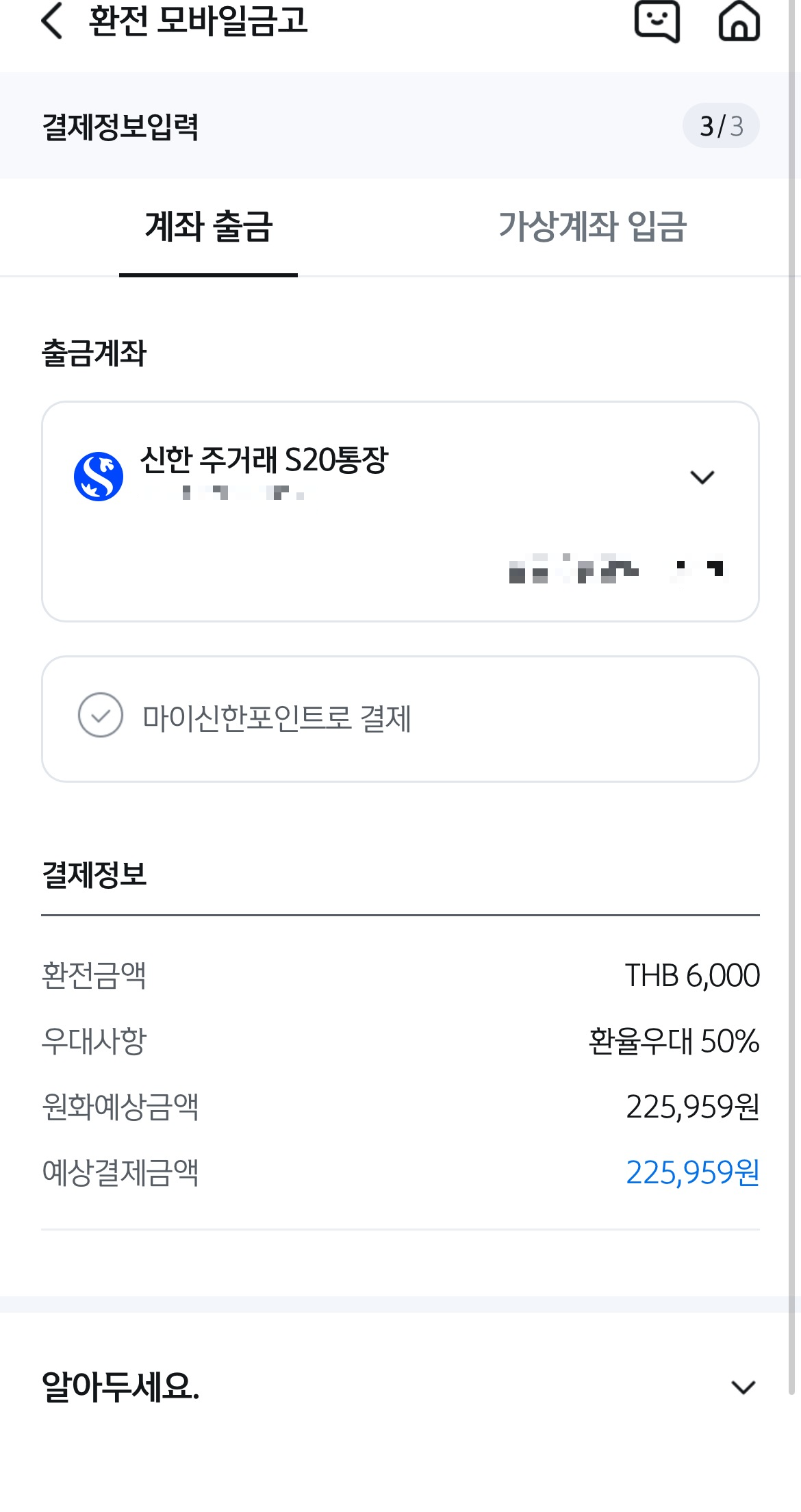This screenshot has width=801, height=1512.
Task: Tap the 결제정보입력 step header
Action: click(x=120, y=127)
